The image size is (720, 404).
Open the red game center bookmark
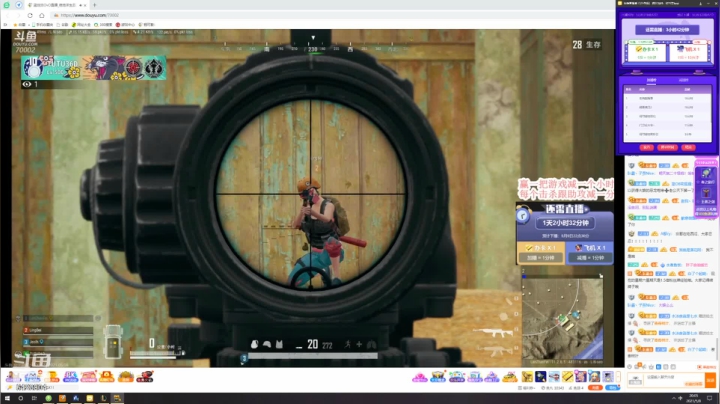tap(125, 25)
